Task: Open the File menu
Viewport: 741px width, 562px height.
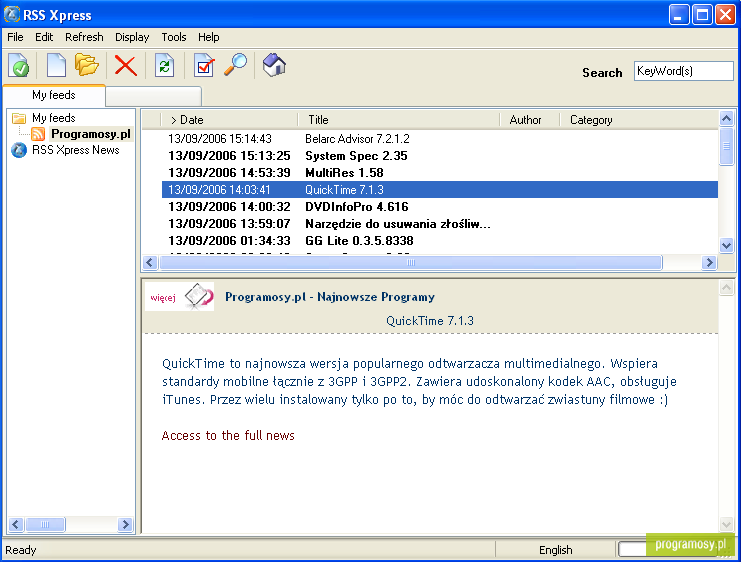Action: coord(15,37)
